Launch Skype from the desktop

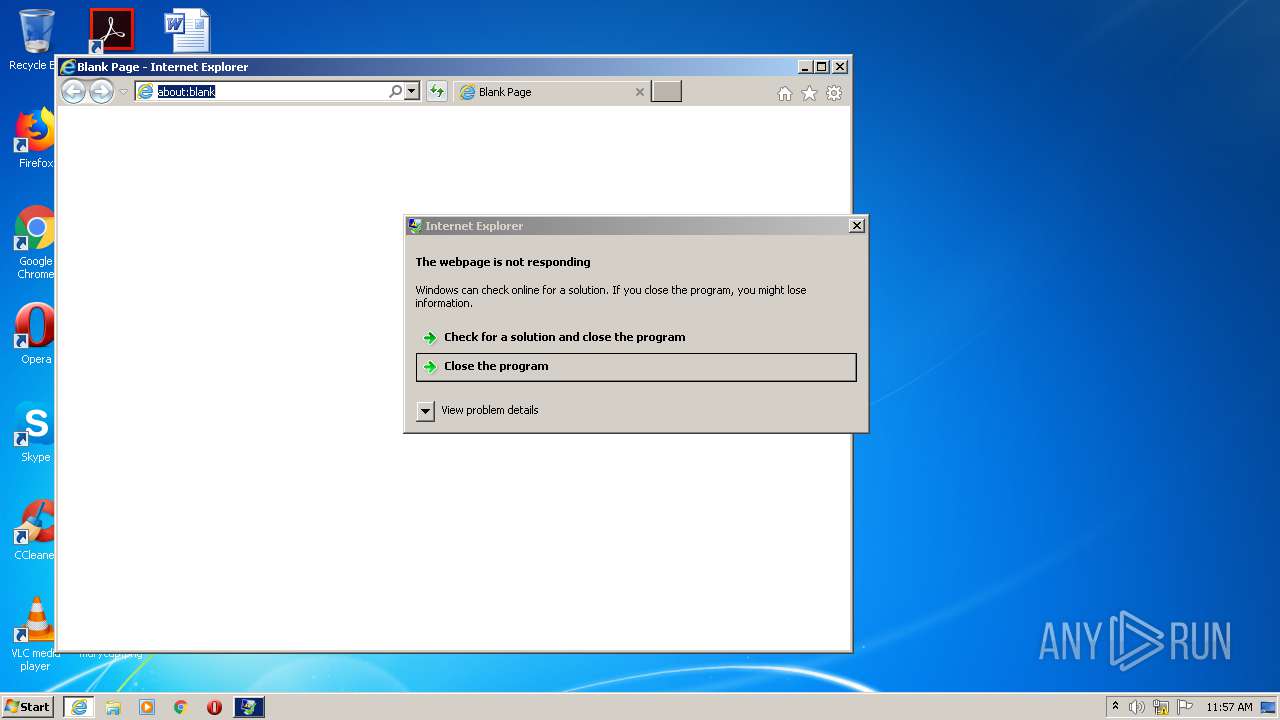coord(36,432)
